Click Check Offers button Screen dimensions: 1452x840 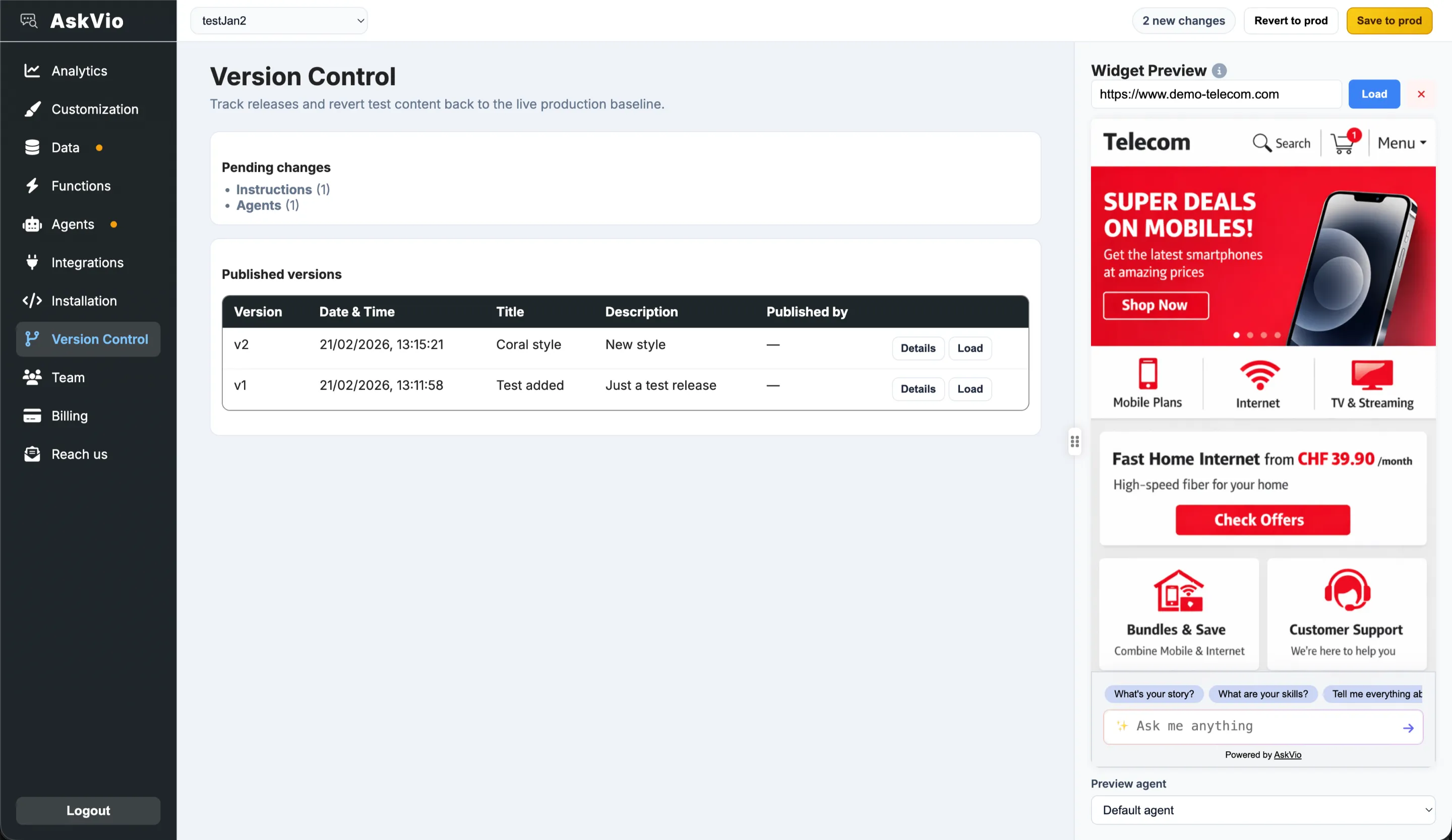coord(1262,520)
